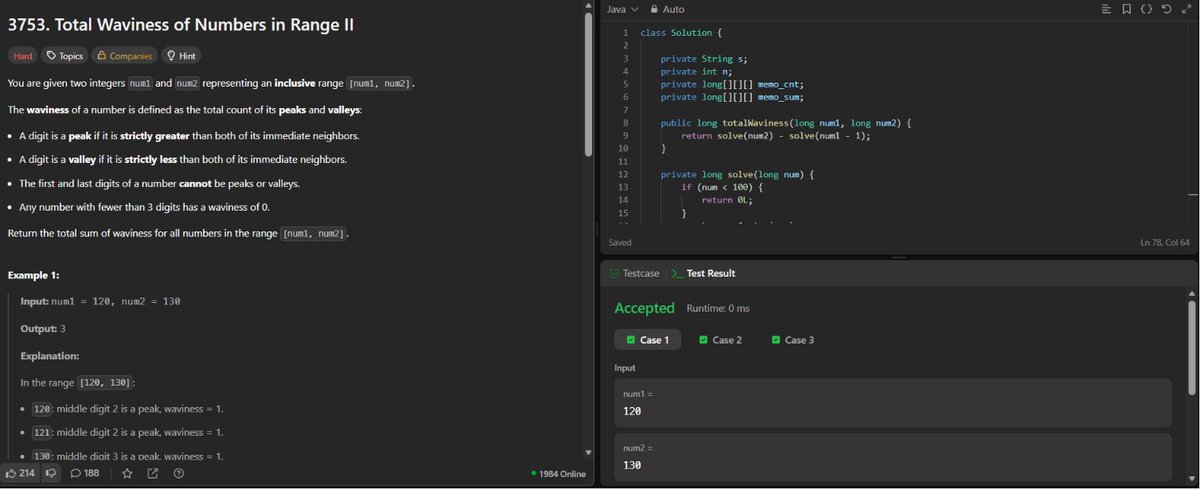The height and width of the screenshot is (489, 1200).
Task: Expand the editor to fullscreen
Action: pos(1186,9)
